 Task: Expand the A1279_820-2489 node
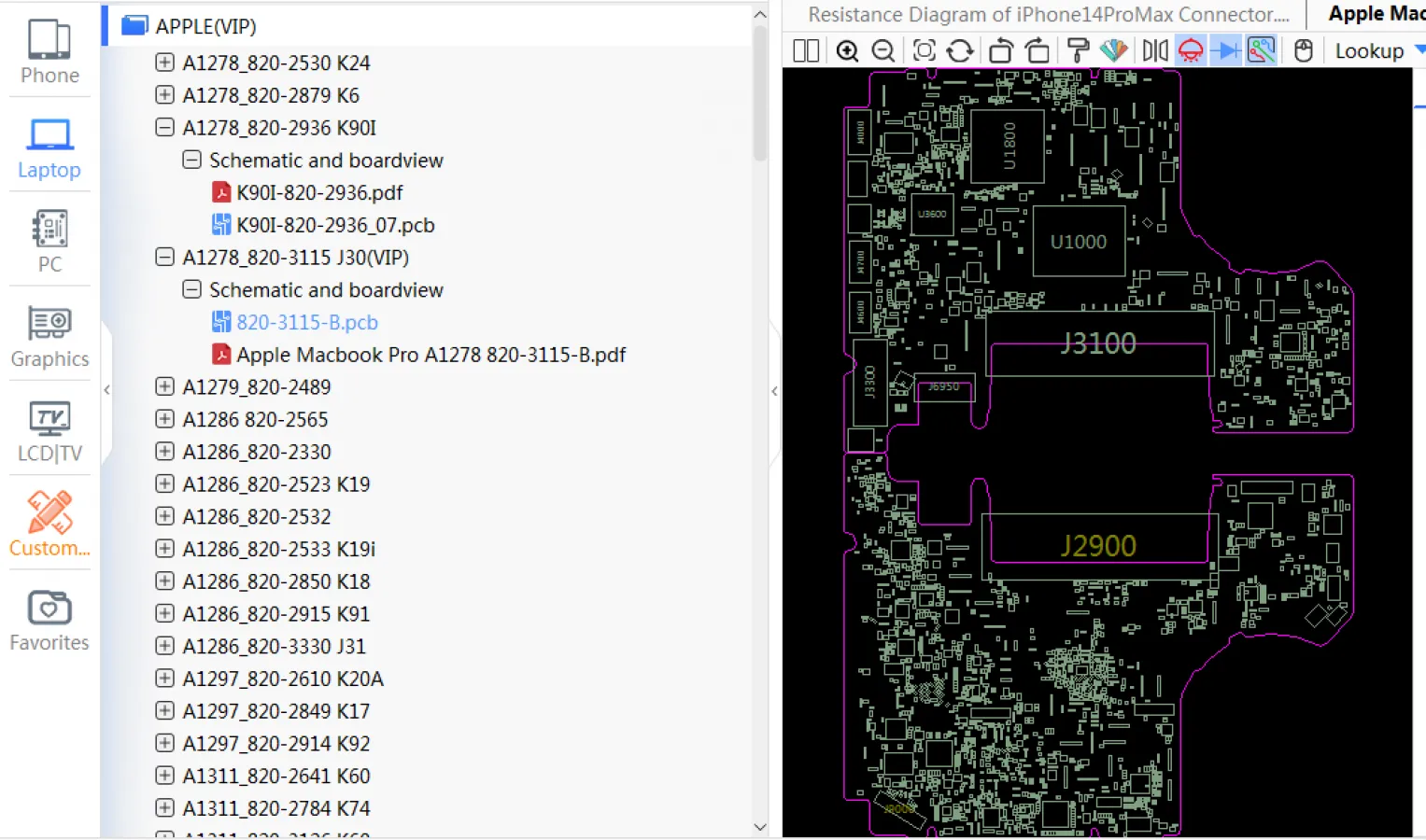point(164,386)
